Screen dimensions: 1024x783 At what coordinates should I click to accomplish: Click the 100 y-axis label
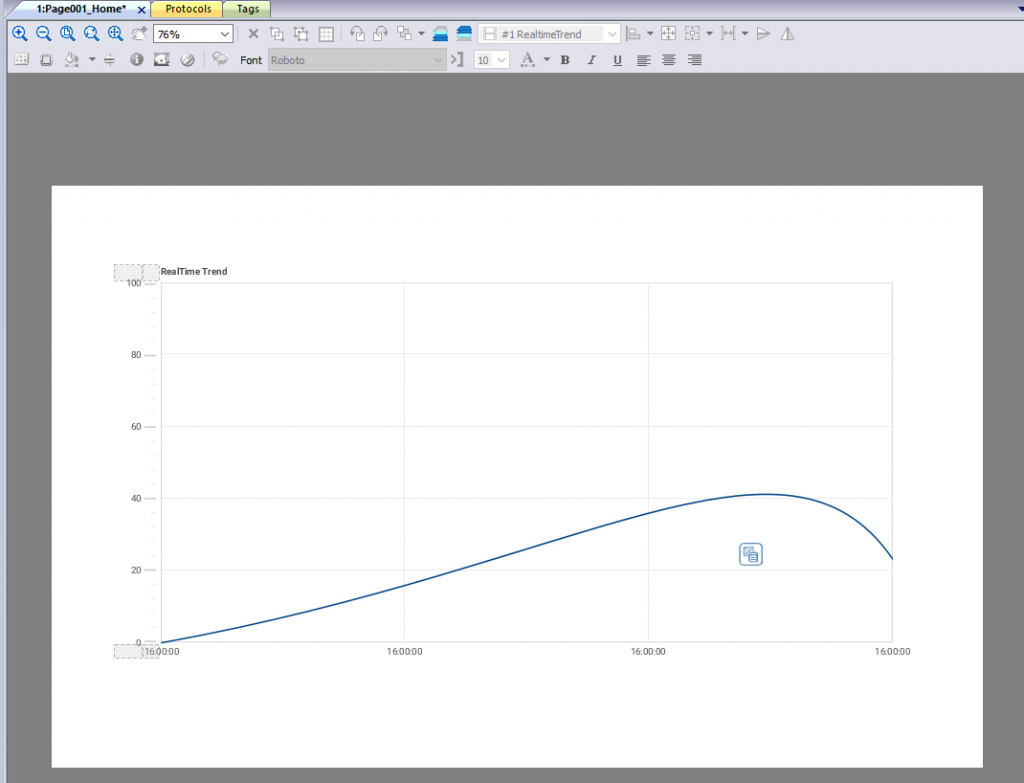point(134,283)
